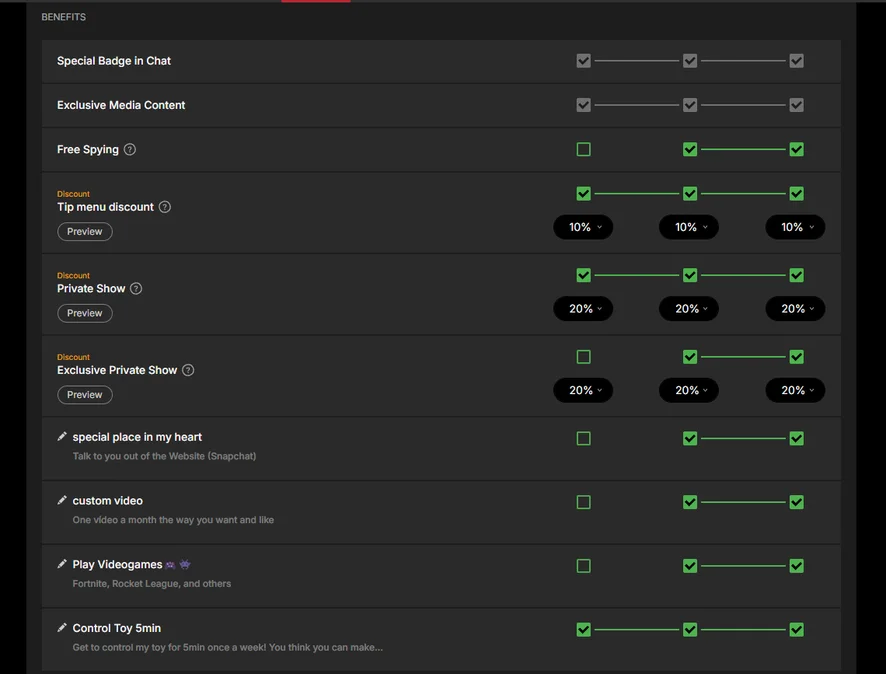Check first tier box for Exclusive Private Show
This screenshot has height=674, width=886.
pos(584,357)
